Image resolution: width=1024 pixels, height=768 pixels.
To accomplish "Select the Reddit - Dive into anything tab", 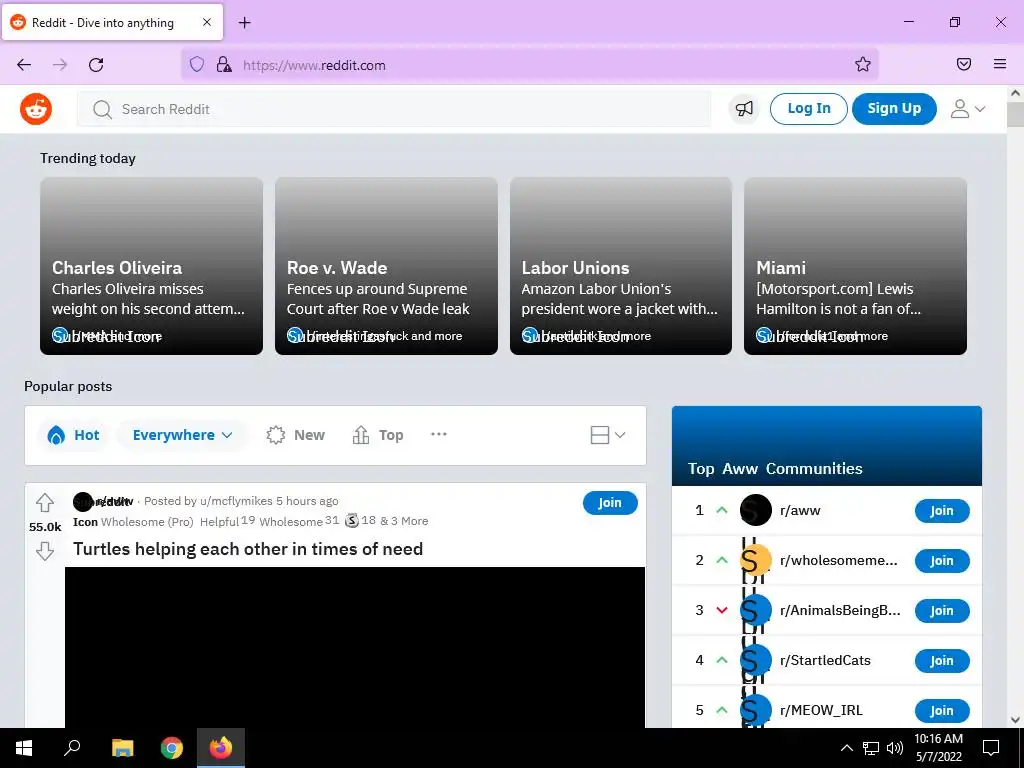I will click(112, 22).
